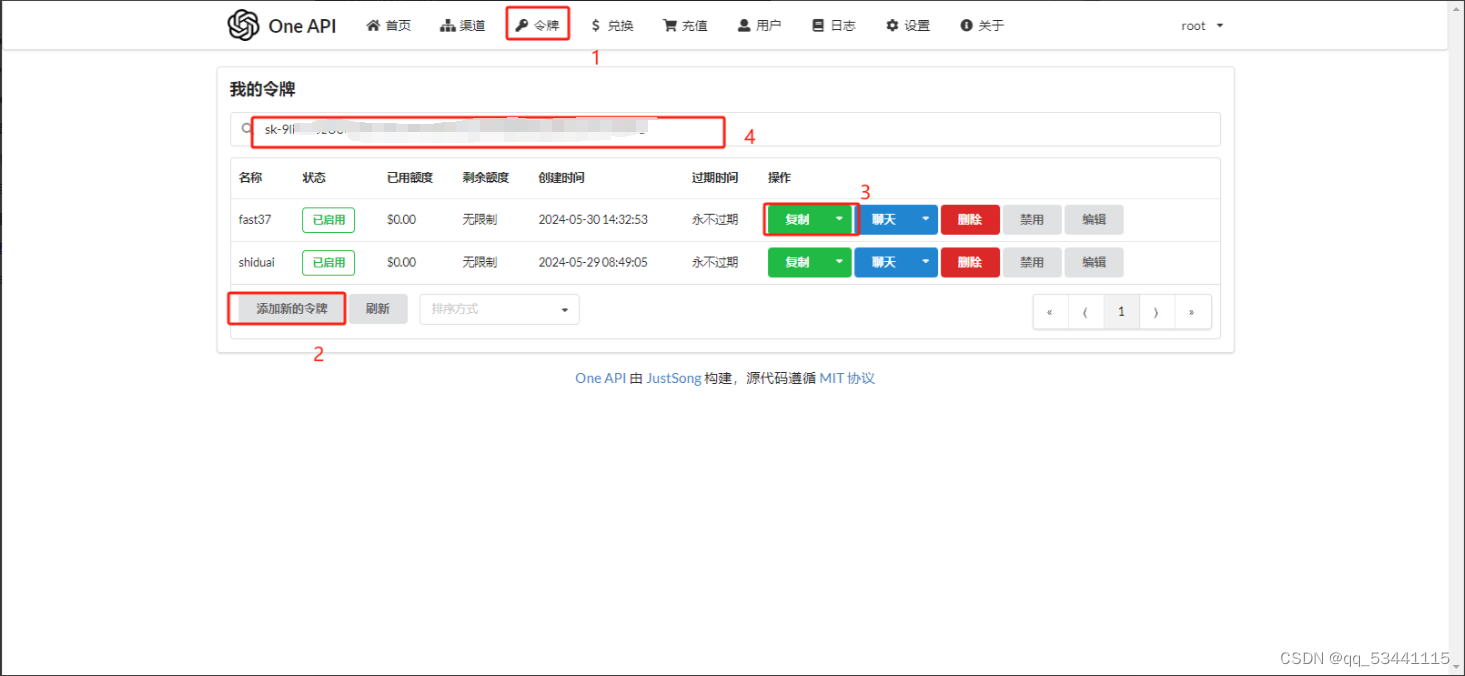1465x676 pixels.
Task: Delete the fast37 token via 删除
Action: point(969,219)
